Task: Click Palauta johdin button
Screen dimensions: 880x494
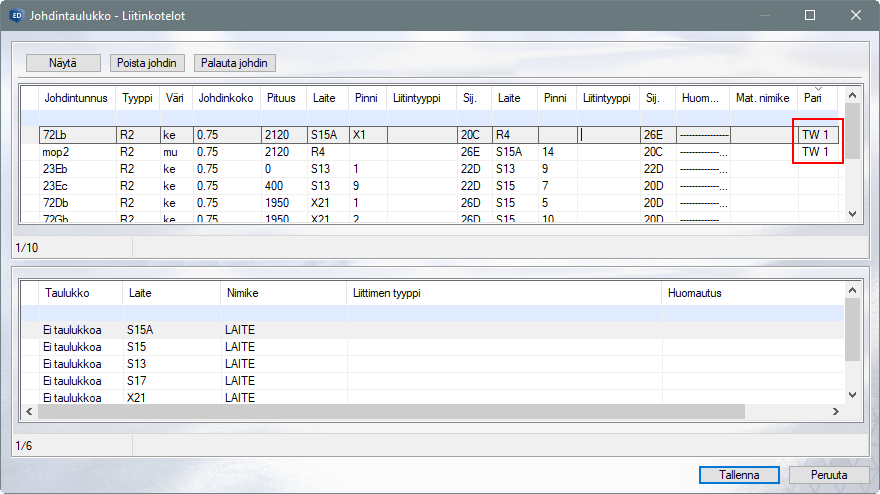Action: pyautogui.click(x=235, y=63)
